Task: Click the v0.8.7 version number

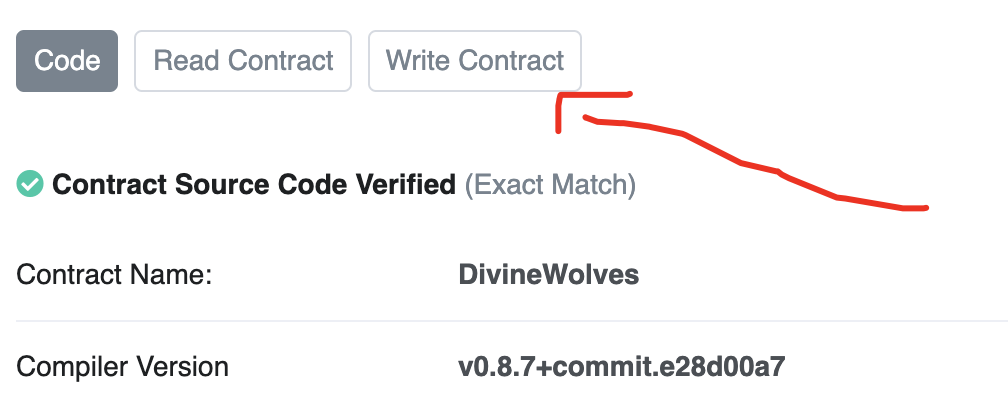Action: pos(492,366)
